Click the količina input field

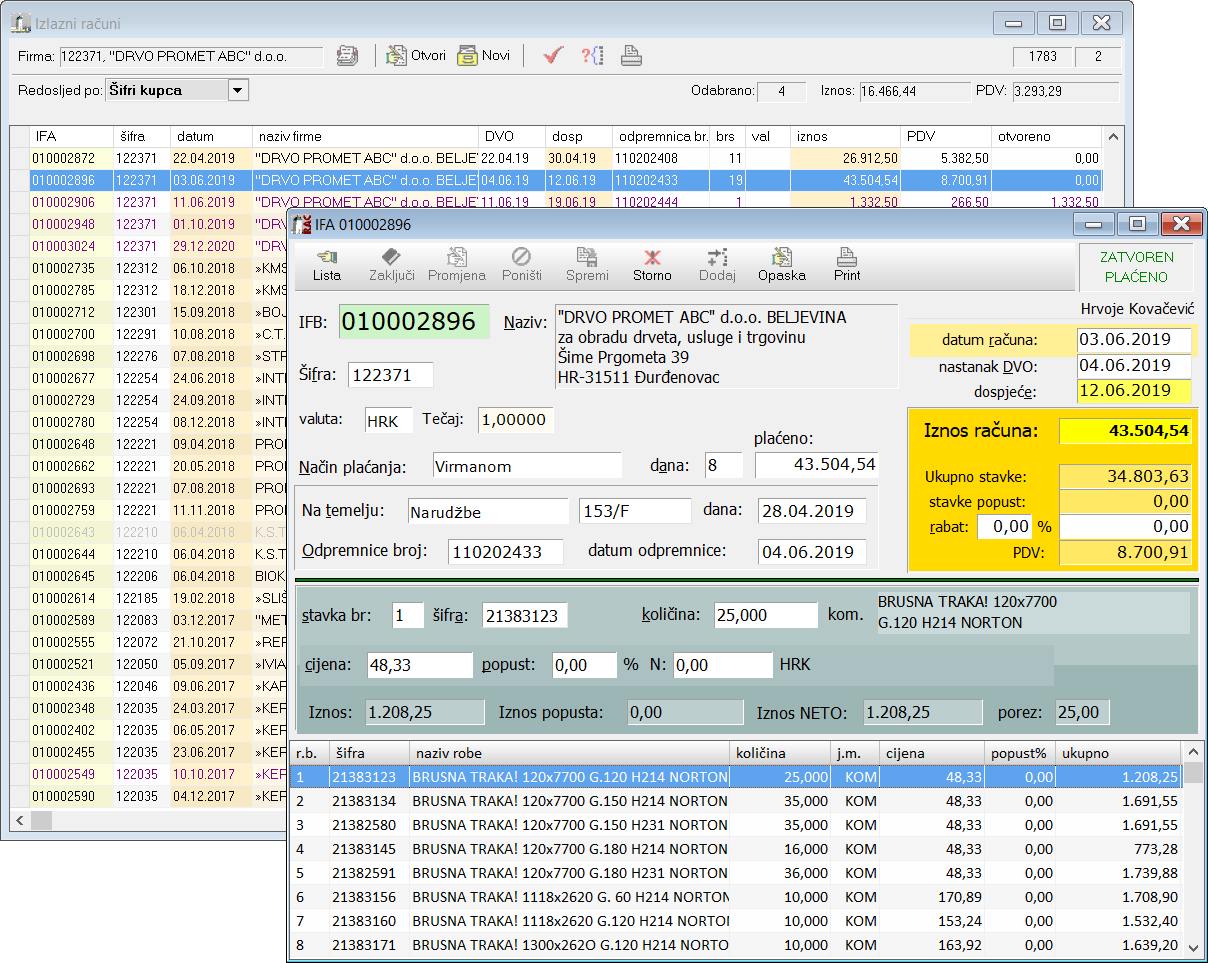point(765,615)
